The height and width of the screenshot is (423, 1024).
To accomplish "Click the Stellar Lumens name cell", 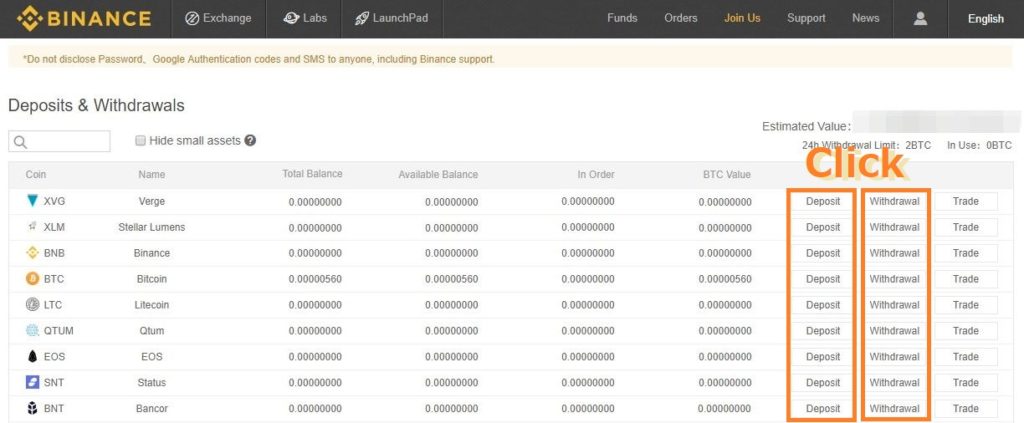I will 152,227.
